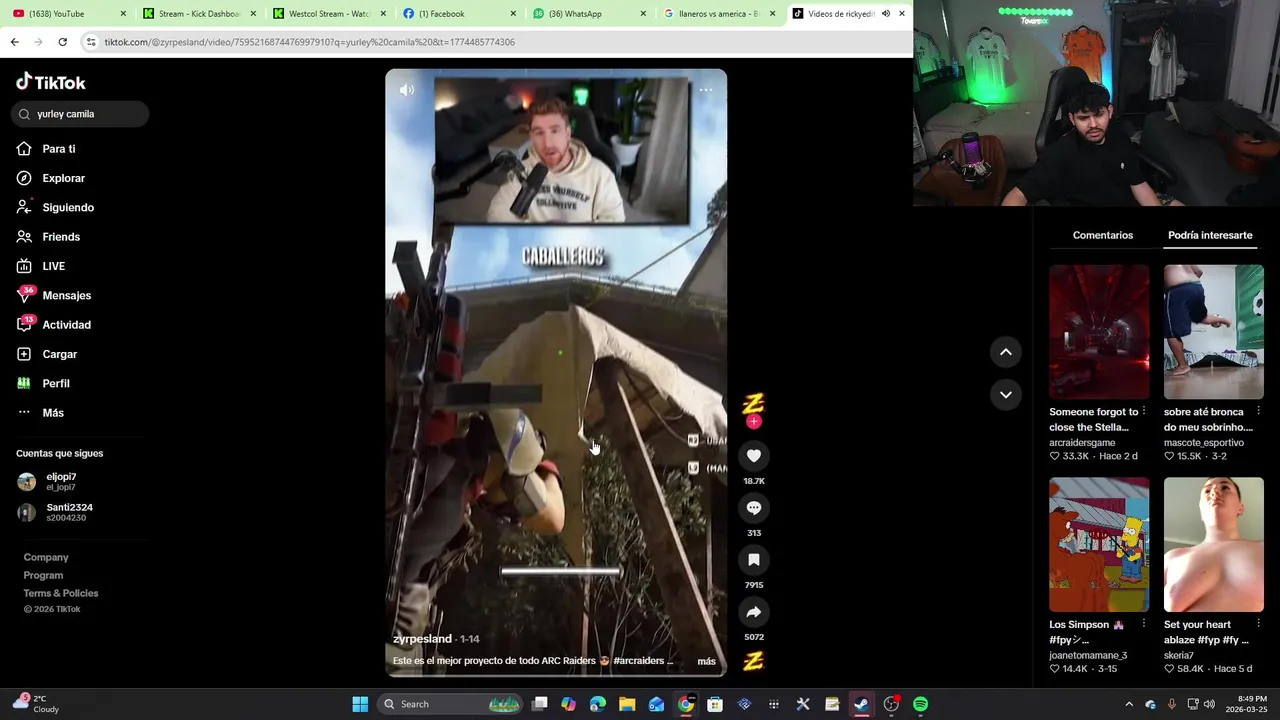This screenshot has width=1280, height=720.
Task: Reload the TikTok page
Action: tap(62, 42)
